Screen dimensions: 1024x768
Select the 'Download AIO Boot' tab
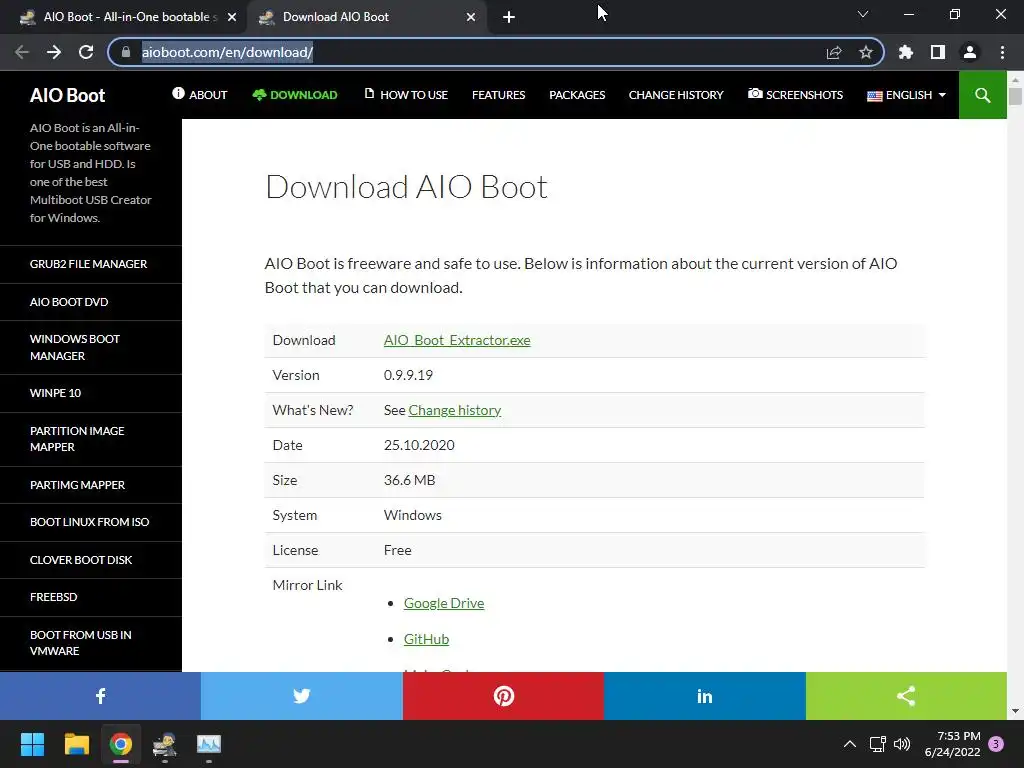[366, 17]
